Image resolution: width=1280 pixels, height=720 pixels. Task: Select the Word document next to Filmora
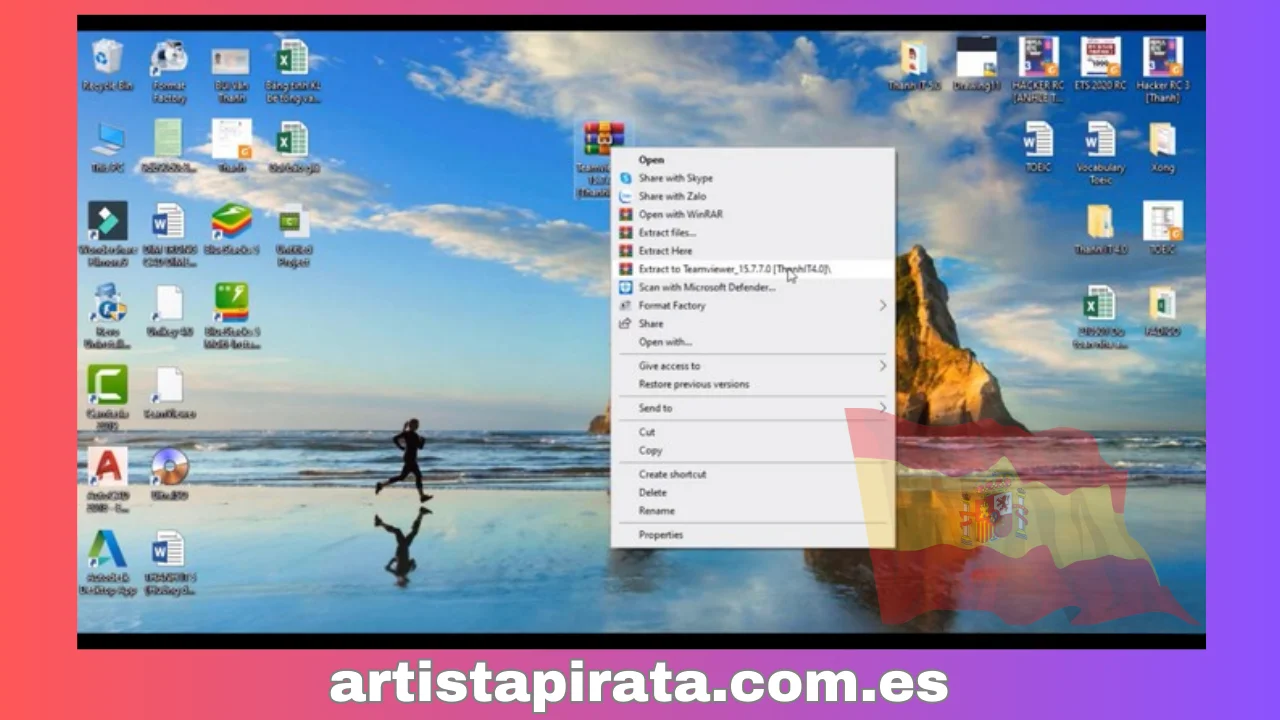169,234
